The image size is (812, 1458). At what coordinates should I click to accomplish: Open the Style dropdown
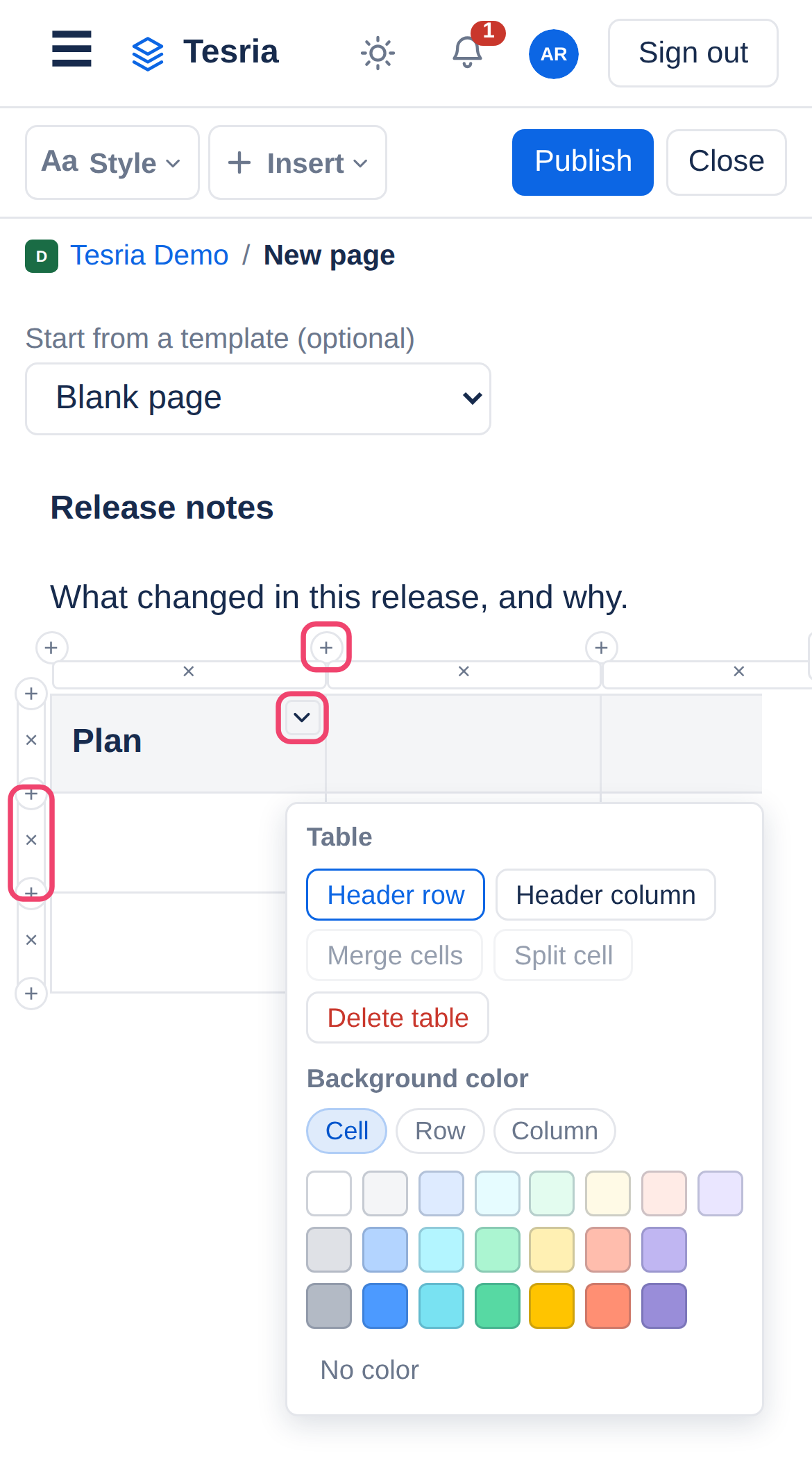pos(112,162)
